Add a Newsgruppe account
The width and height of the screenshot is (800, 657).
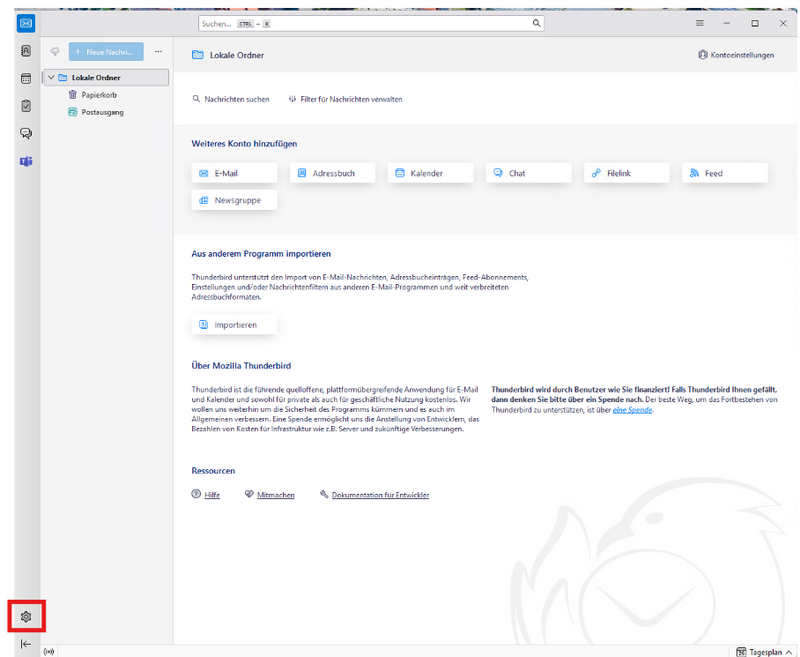click(235, 200)
